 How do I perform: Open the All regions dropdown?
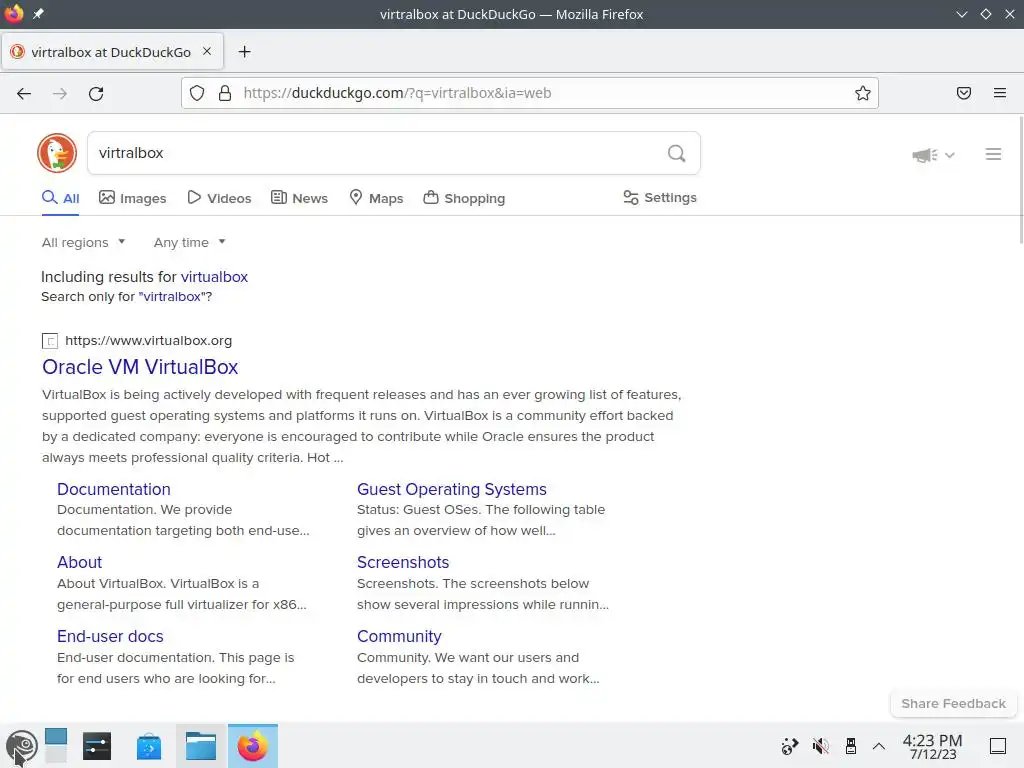coord(83,242)
